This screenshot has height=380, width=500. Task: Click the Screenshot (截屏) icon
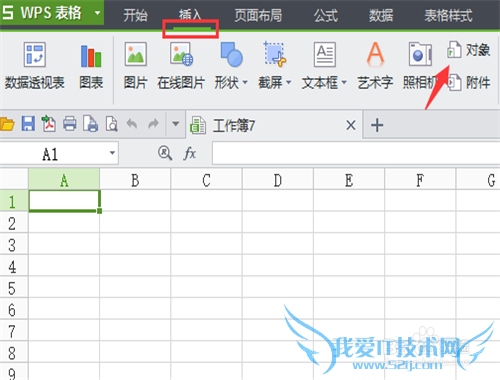274,54
